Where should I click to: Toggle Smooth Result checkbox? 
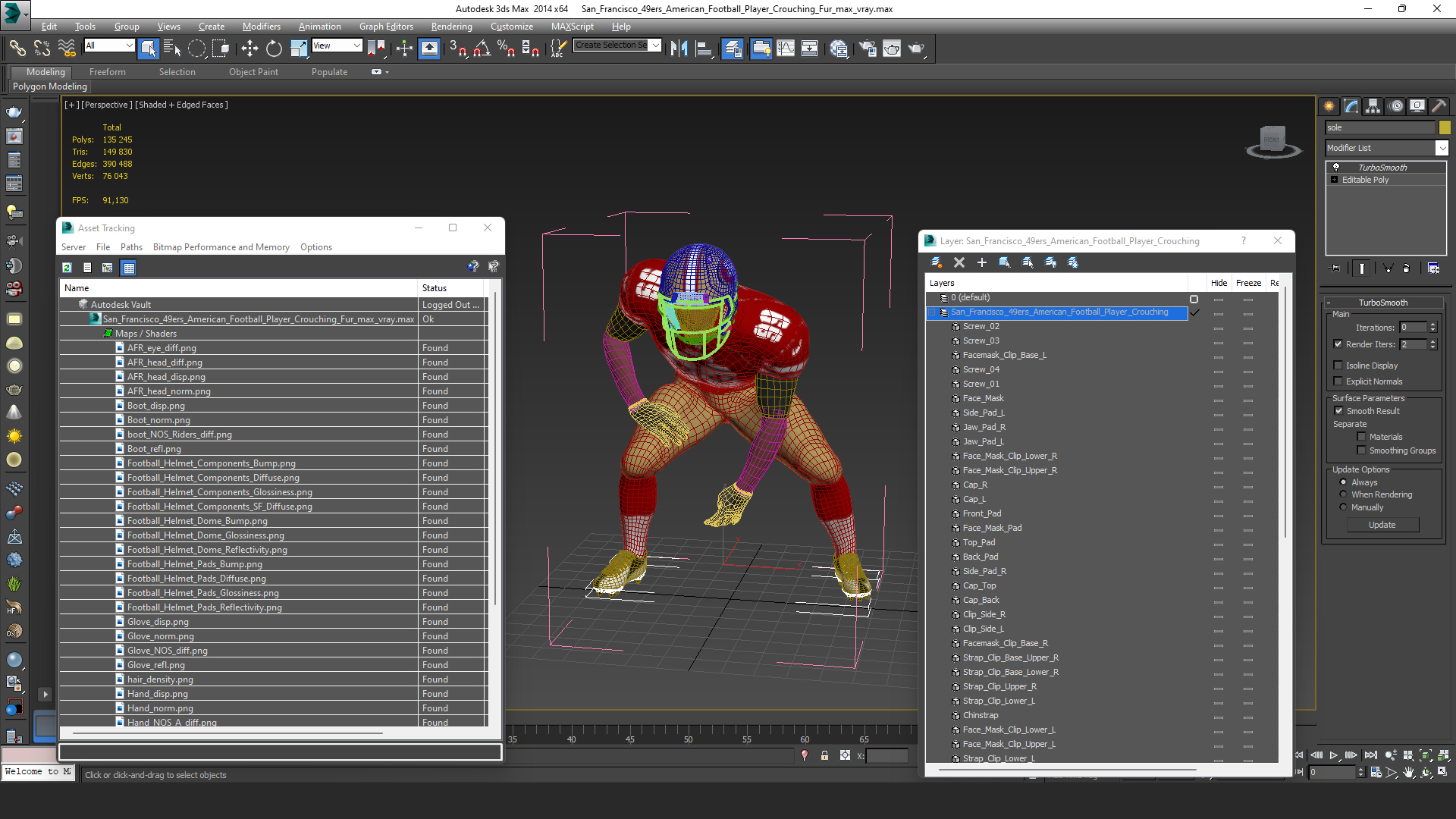coord(1338,411)
